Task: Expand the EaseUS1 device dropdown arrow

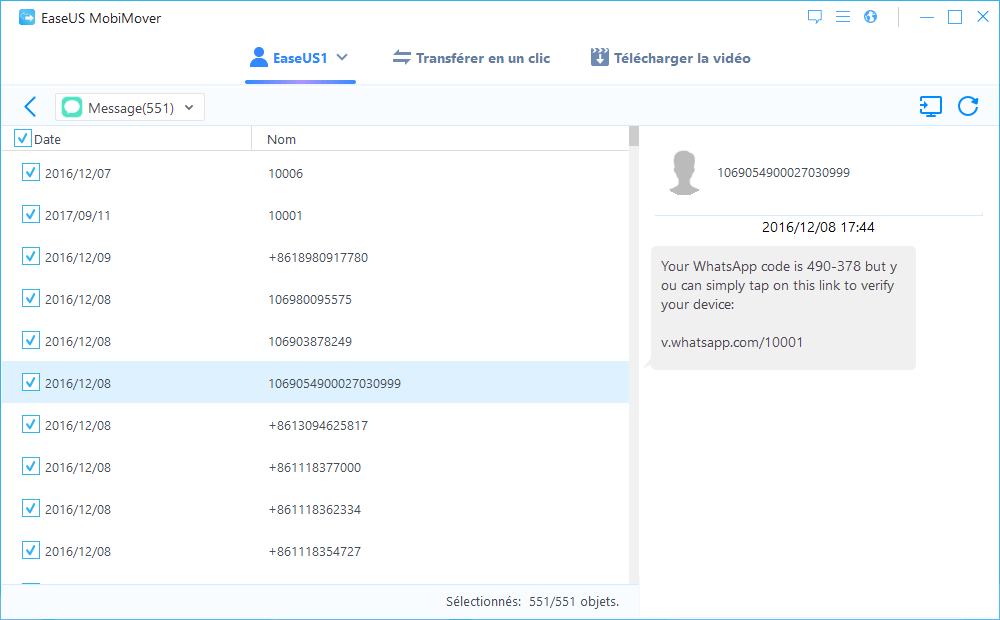Action: click(342, 58)
